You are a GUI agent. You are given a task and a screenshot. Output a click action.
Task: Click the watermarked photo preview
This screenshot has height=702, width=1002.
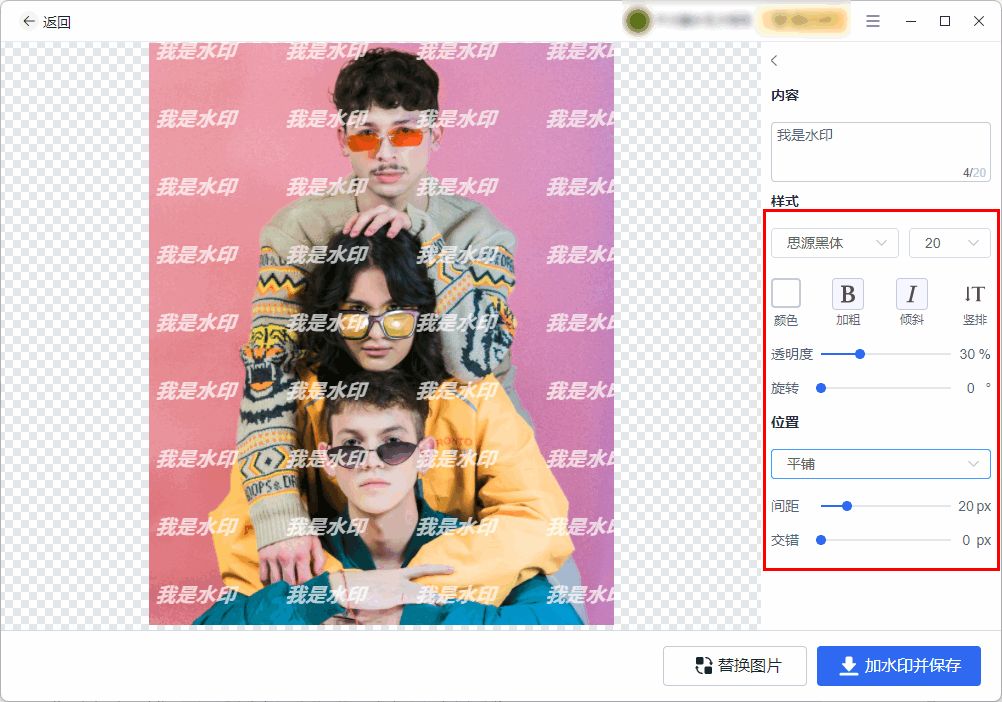point(382,333)
